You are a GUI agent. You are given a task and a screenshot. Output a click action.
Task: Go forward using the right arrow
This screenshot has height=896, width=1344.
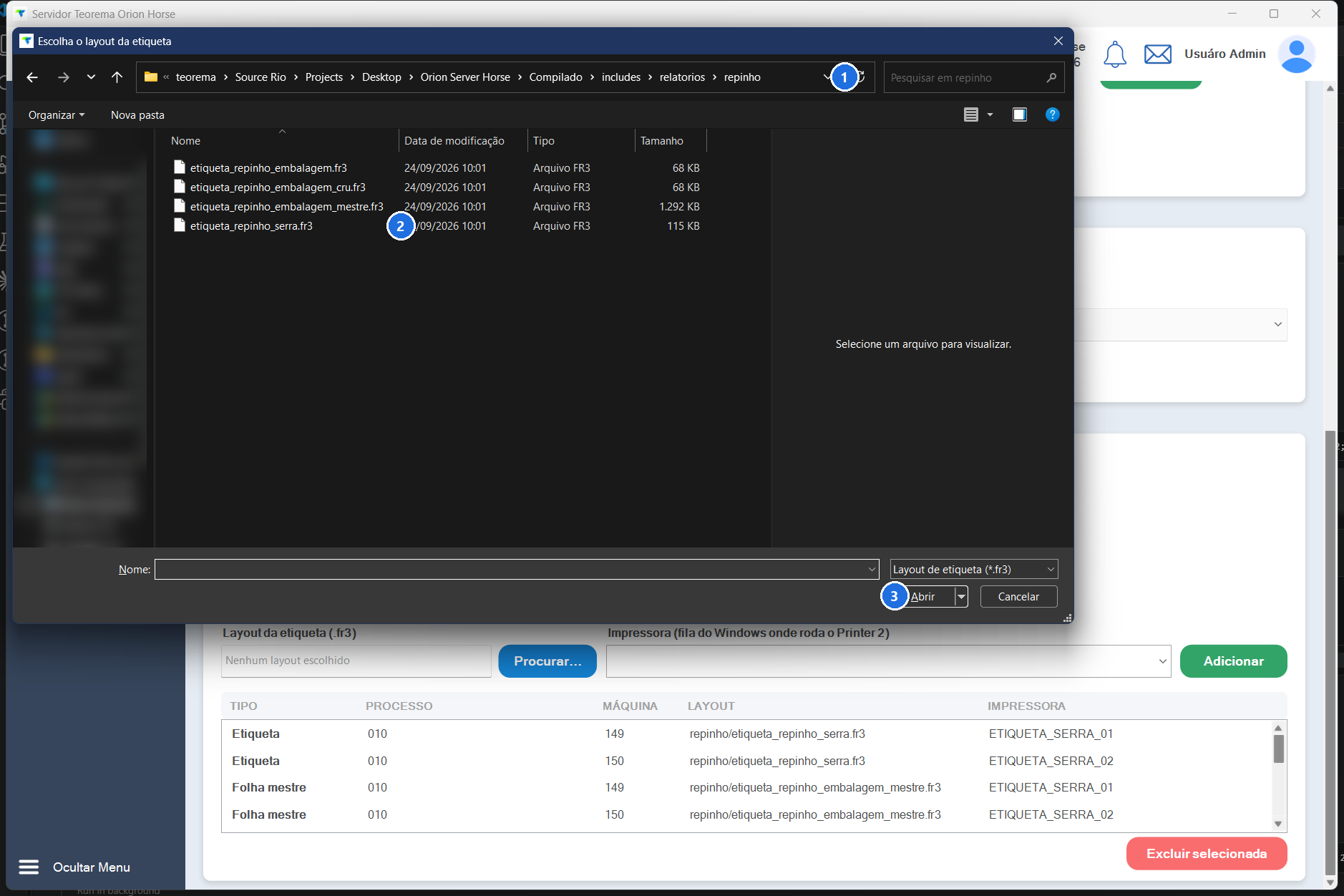coord(64,77)
